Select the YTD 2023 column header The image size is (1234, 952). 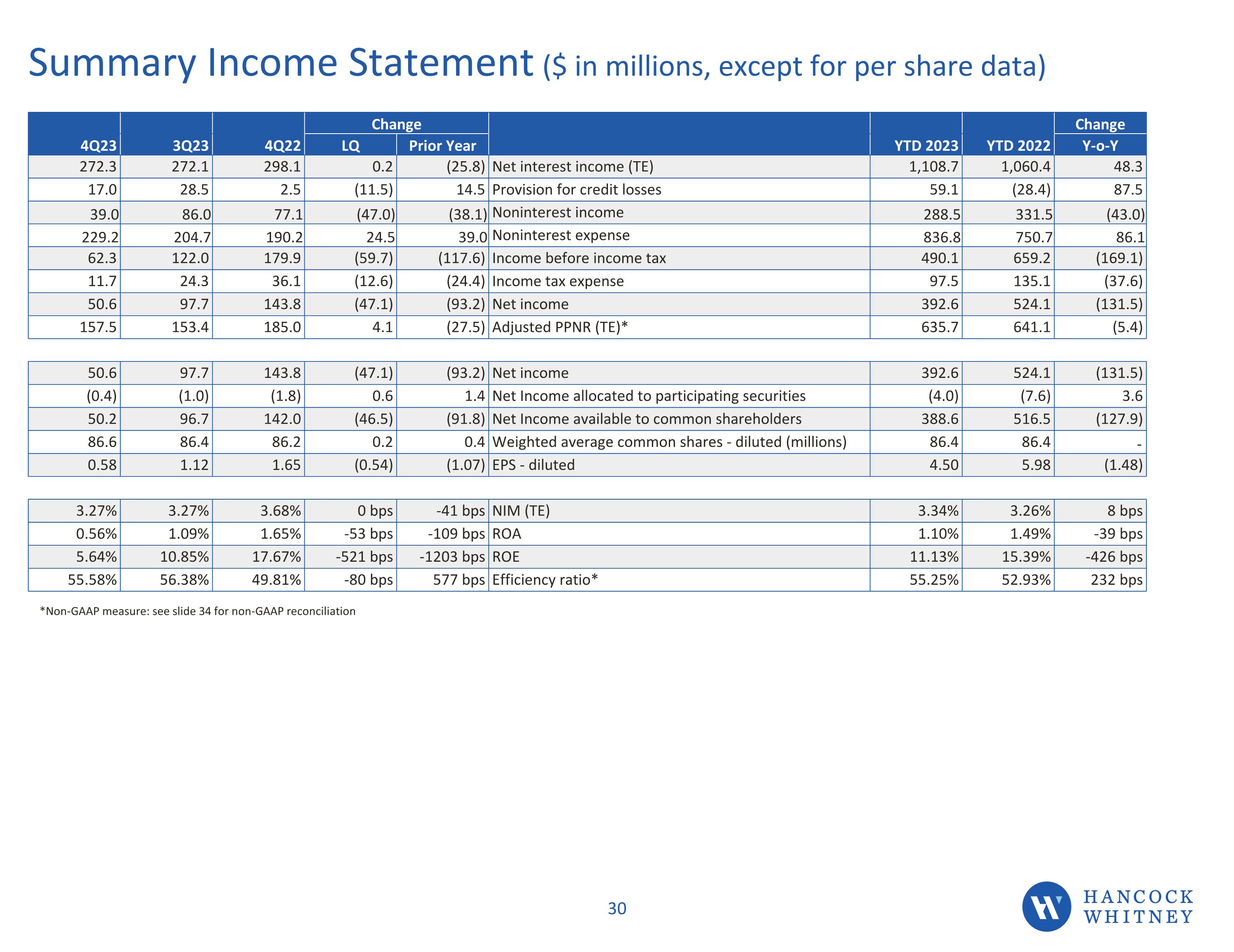pos(926,146)
